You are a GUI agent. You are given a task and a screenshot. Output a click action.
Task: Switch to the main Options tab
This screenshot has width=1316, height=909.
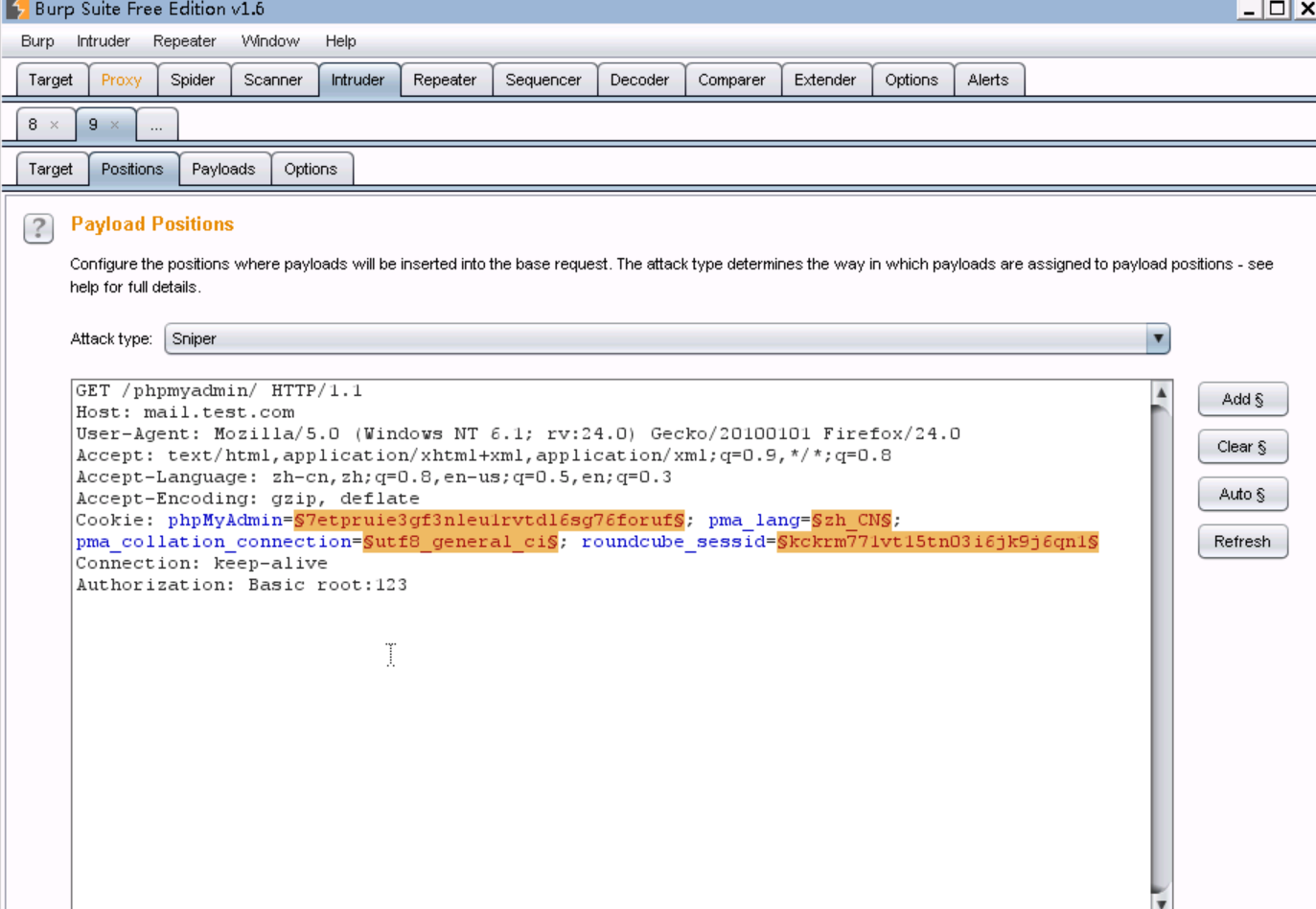tap(912, 80)
